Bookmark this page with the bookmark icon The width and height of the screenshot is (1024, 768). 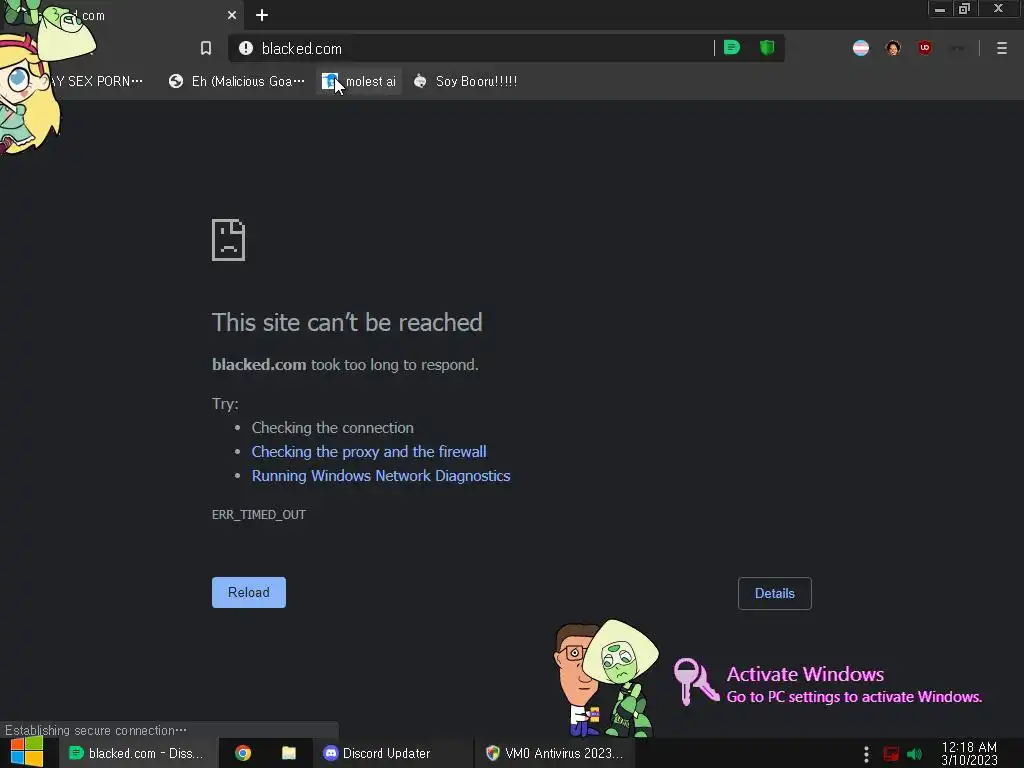[x=206, y=48]
